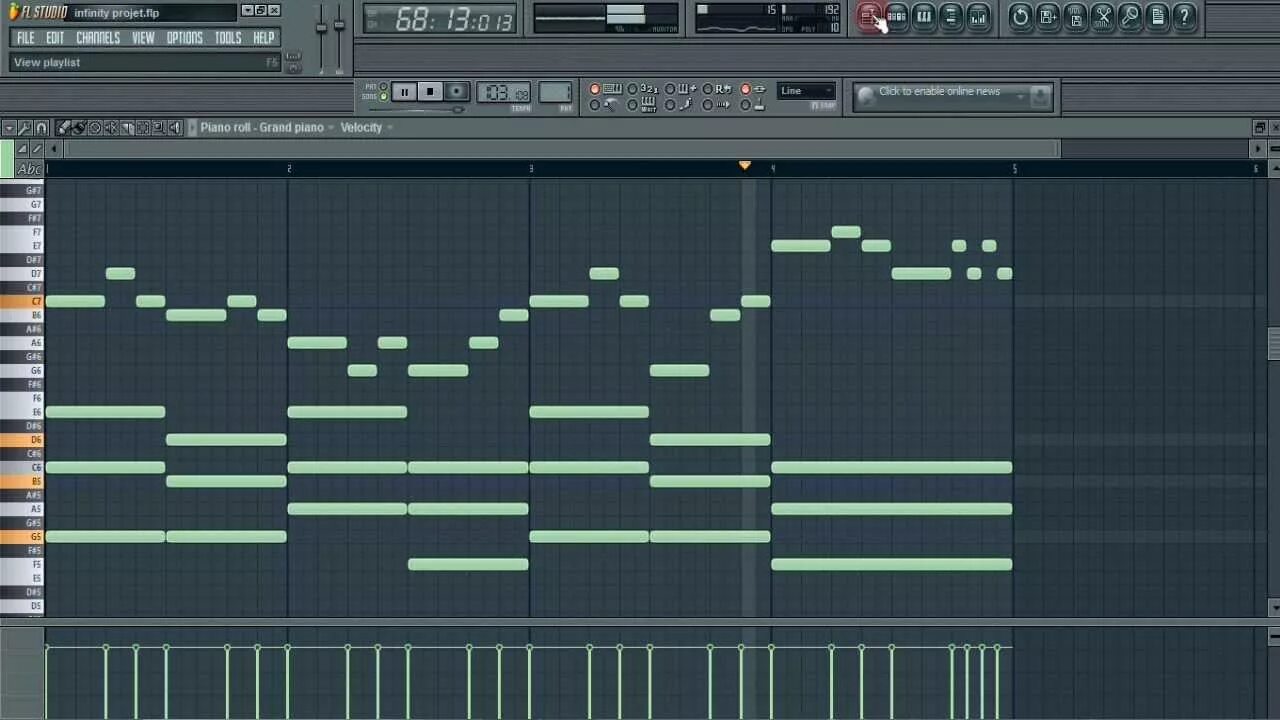This screenshot has width=1280, height=720.
Task: Toggle auto-scrolling arrow option
Action: pos(717,105)
